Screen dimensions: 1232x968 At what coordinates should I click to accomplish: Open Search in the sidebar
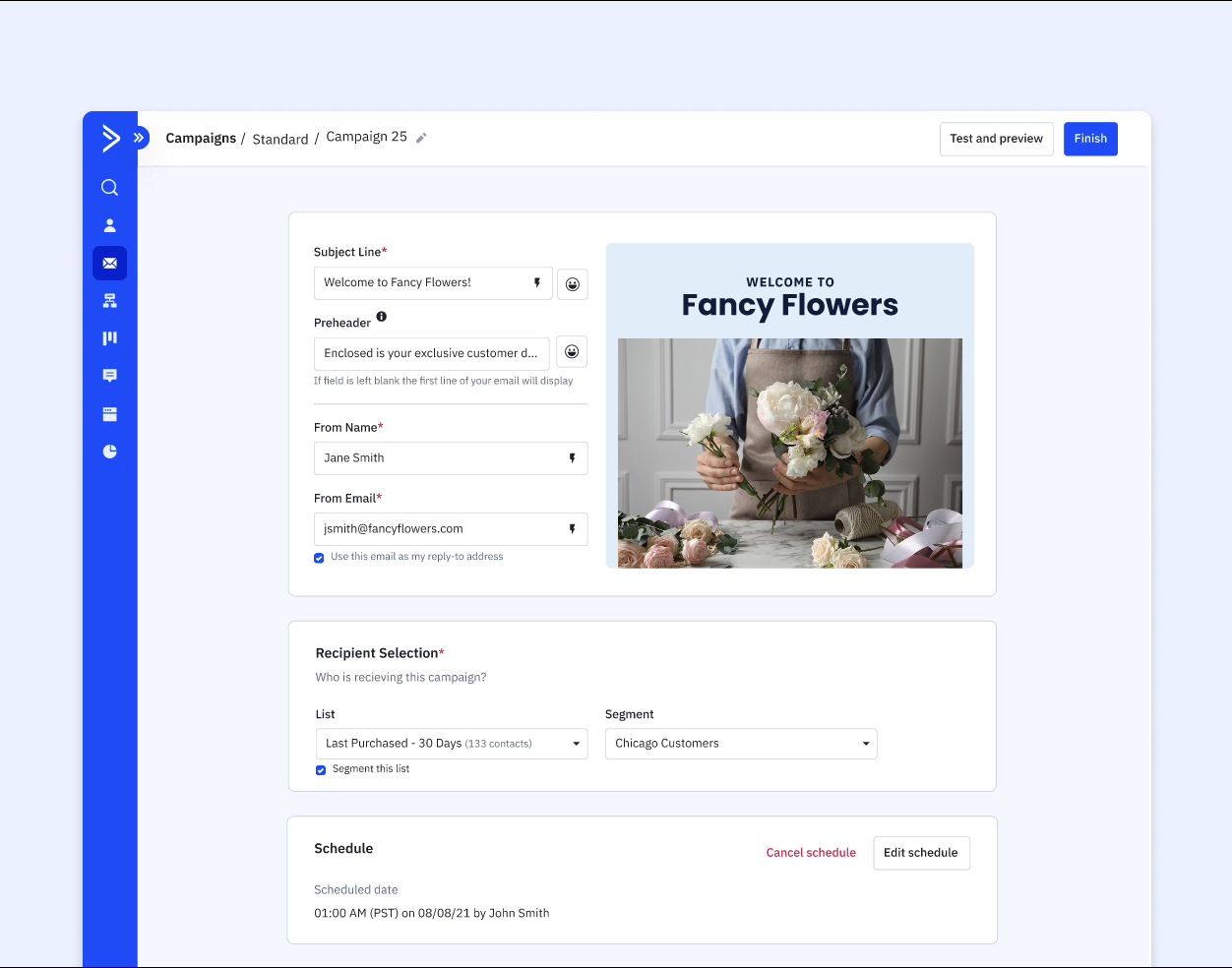point(109,187)
